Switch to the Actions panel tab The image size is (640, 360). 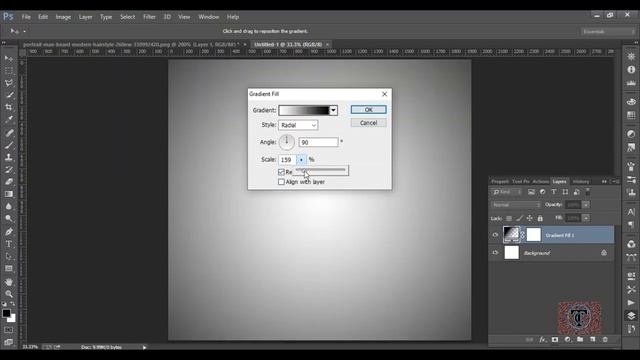(x=540, y=181)
